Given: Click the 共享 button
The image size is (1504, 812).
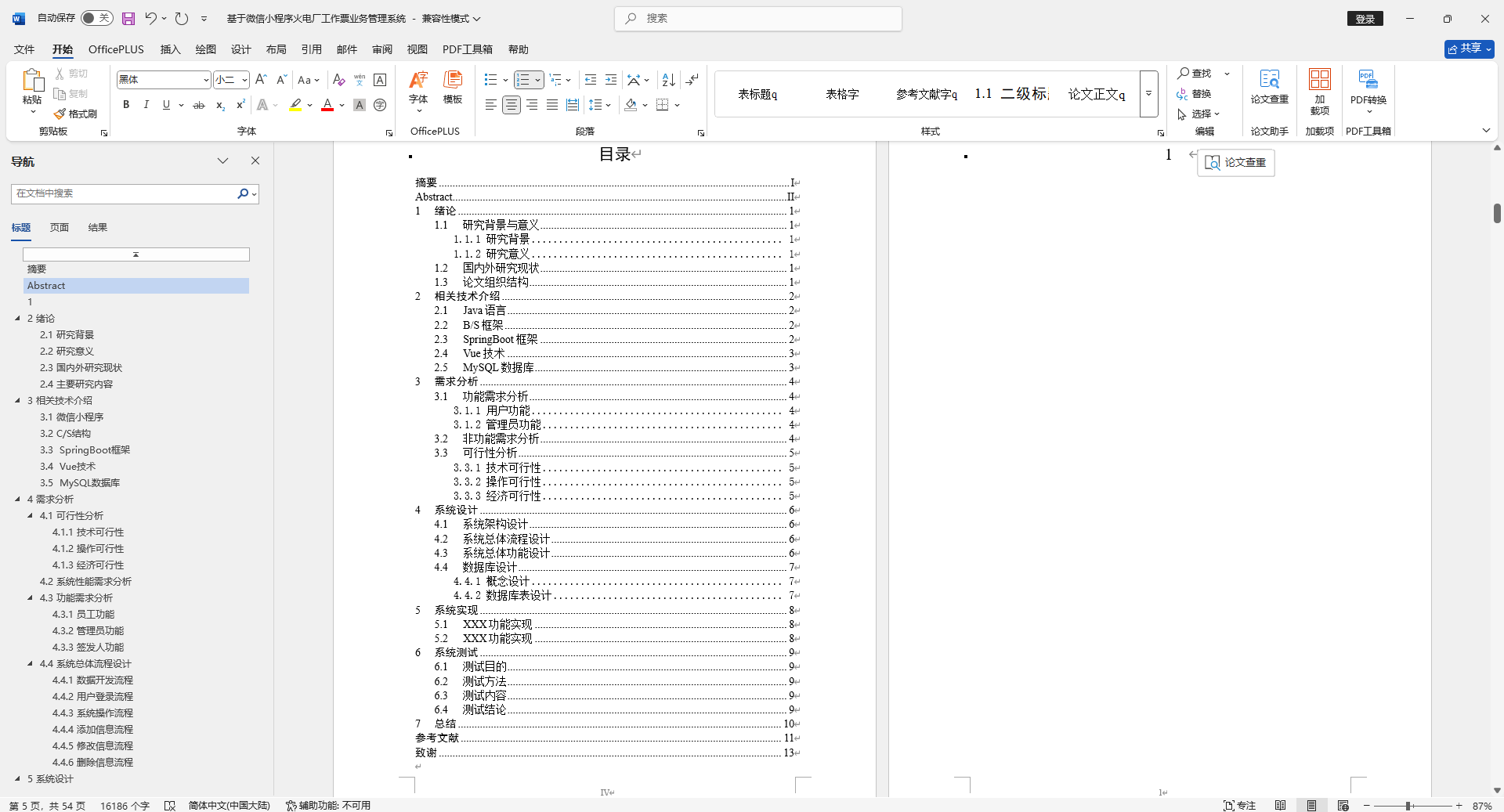Looking at the screenshot, I should [1468, 48].
